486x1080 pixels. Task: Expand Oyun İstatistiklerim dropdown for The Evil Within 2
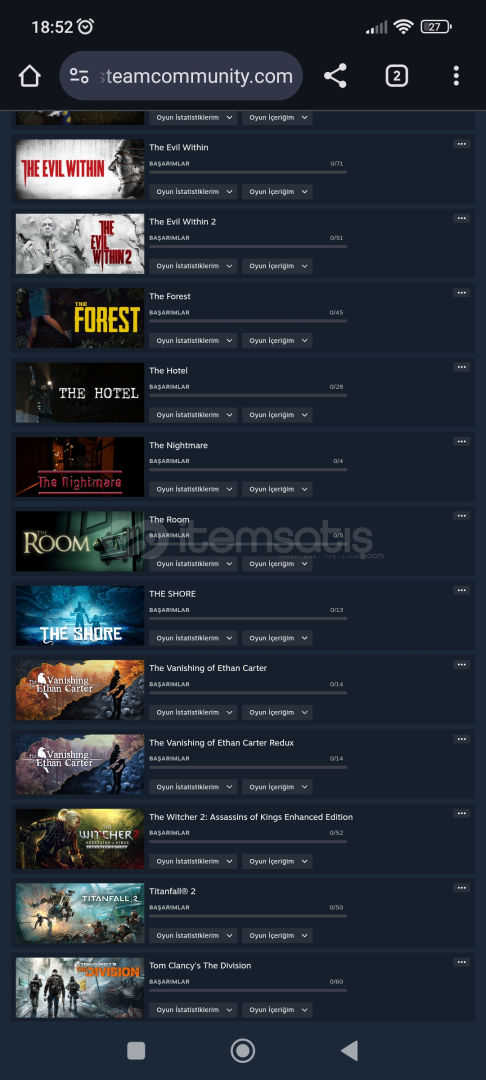pyautogui.click(x=193, y=266)
